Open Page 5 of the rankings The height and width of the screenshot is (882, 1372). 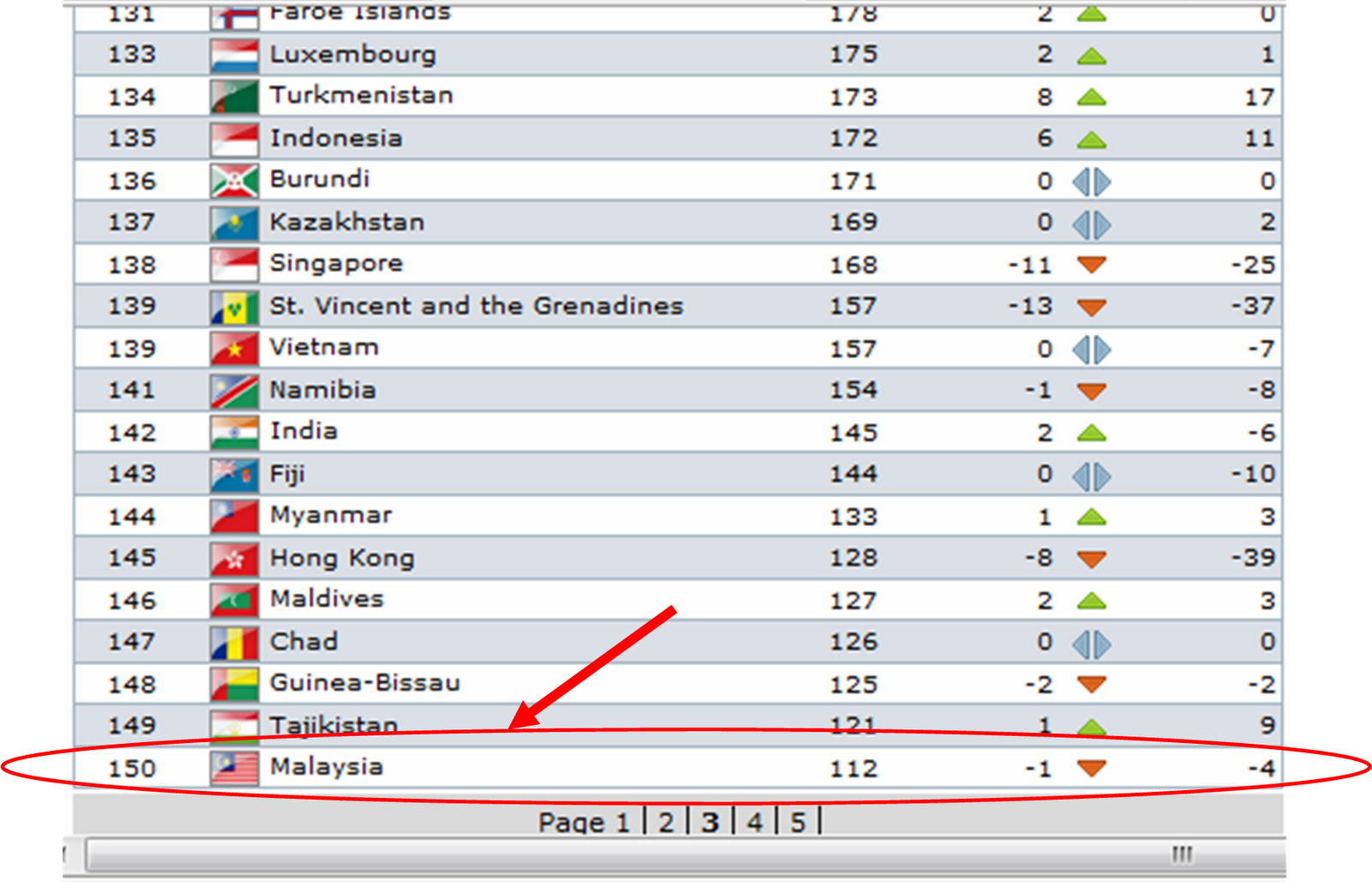click(x=797, y=820)
